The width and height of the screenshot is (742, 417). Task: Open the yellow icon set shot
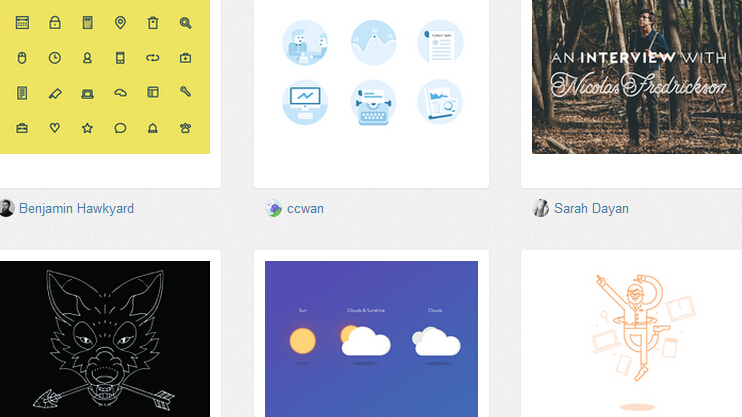105,77
